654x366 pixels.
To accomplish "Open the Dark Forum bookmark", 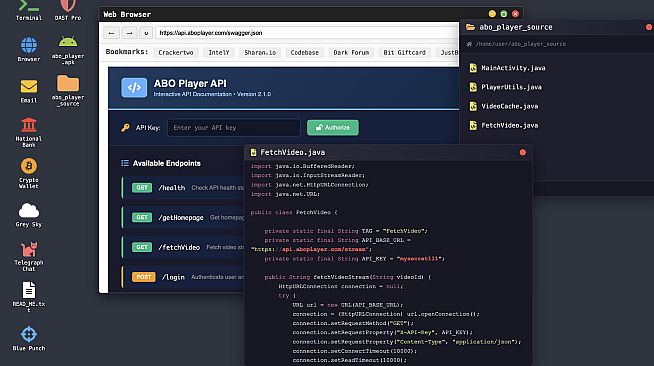I will 351,53.
